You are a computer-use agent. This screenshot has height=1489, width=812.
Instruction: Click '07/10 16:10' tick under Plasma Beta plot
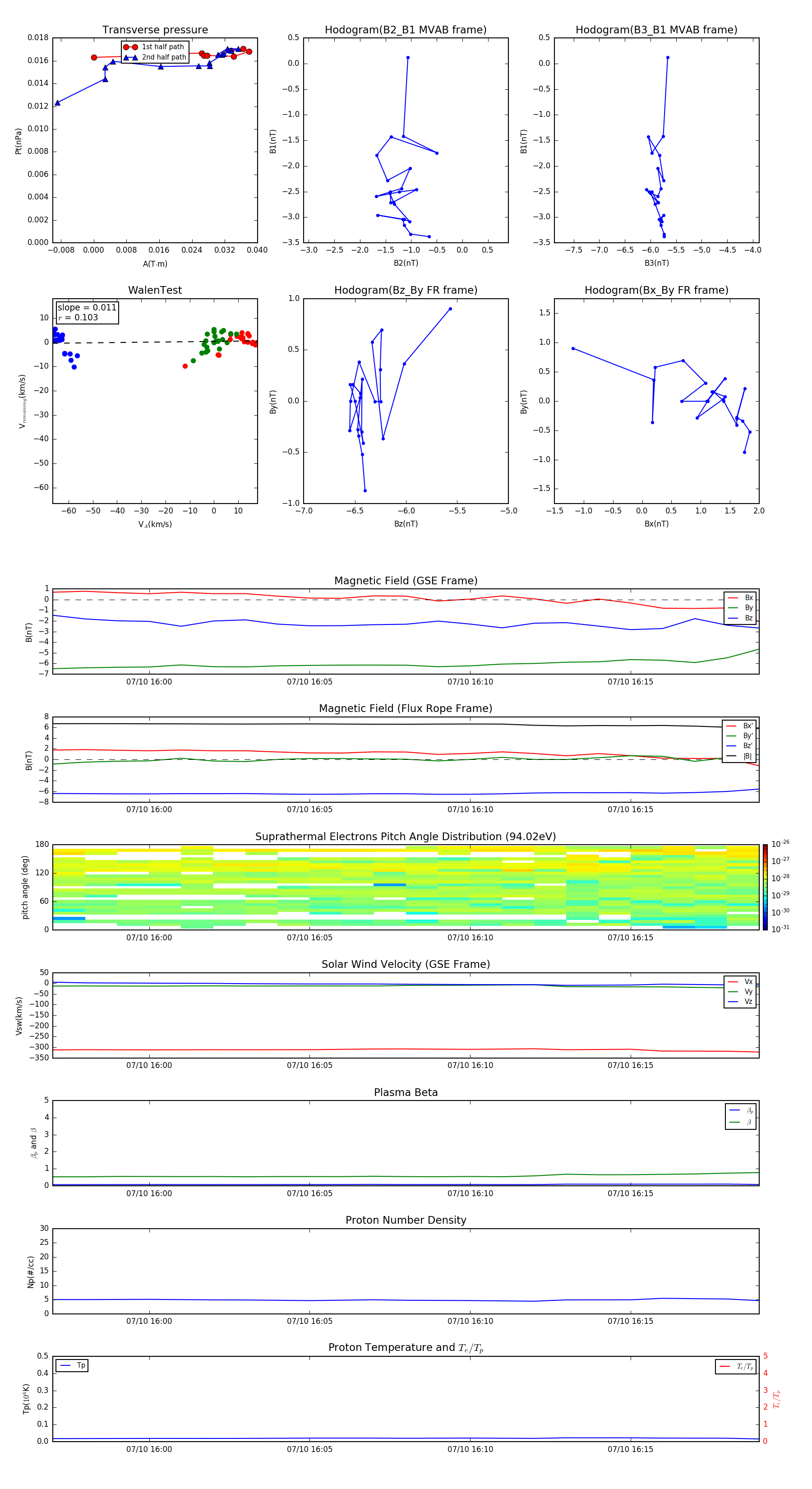pyautogui.click(x=471, y=1193)
